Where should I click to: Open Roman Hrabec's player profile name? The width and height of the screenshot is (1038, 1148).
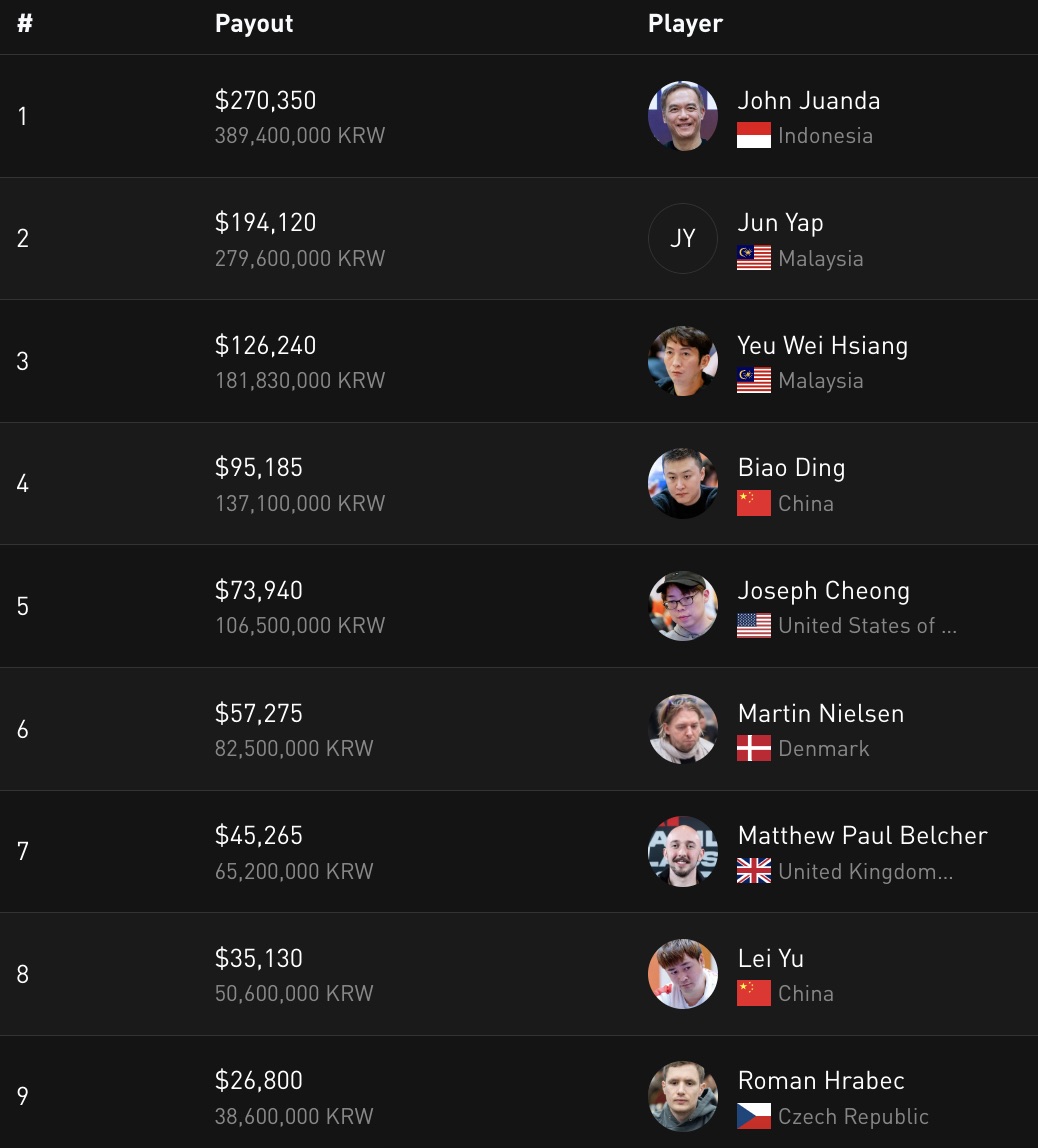pos(820,1081)
